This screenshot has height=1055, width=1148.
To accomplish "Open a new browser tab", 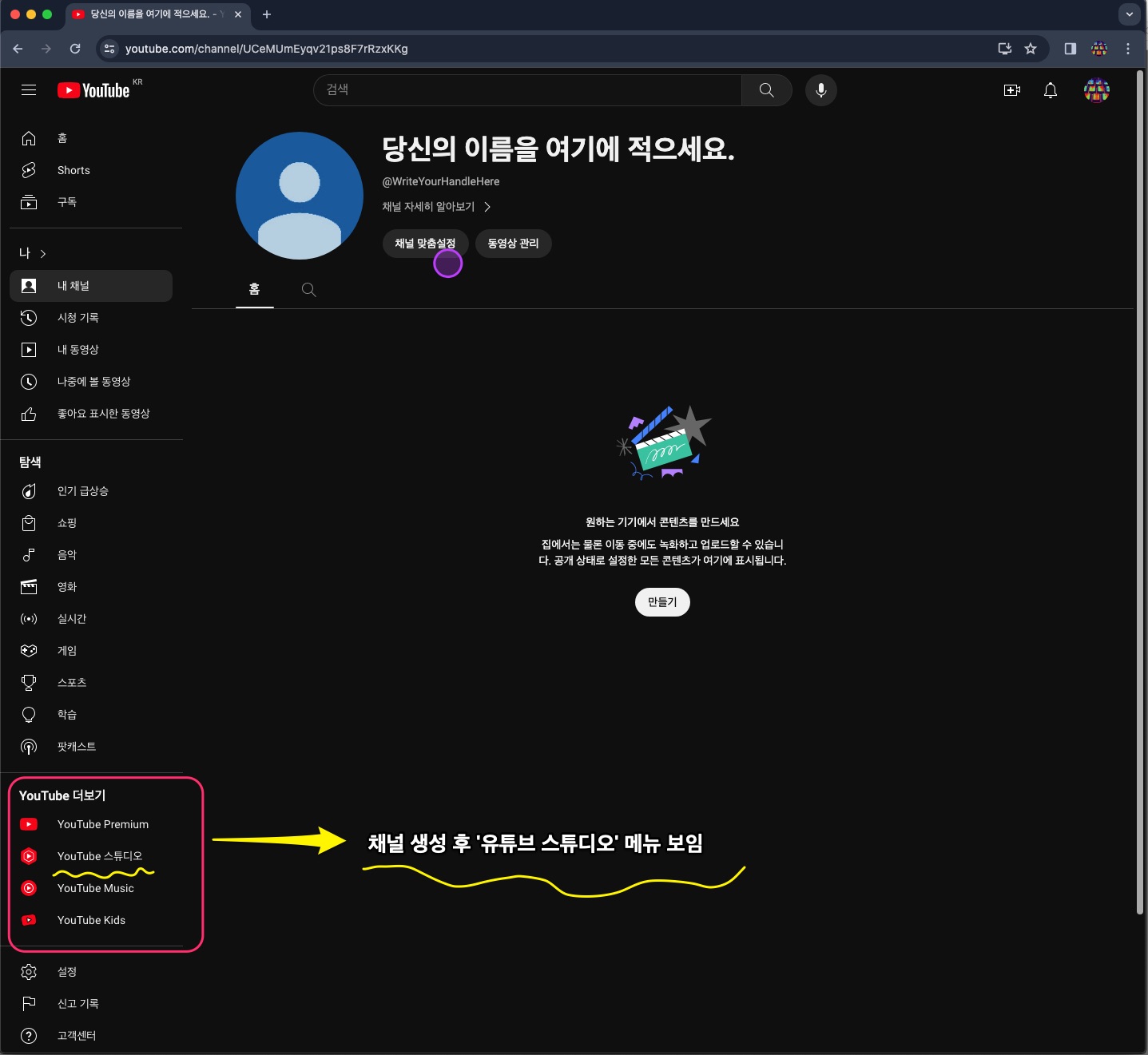I will click(267, 14).
